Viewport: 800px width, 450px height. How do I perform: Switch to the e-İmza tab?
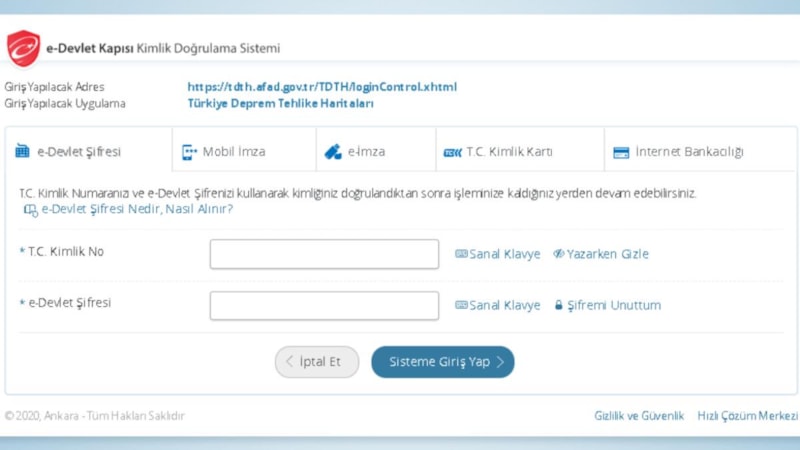tap(366, 152)
